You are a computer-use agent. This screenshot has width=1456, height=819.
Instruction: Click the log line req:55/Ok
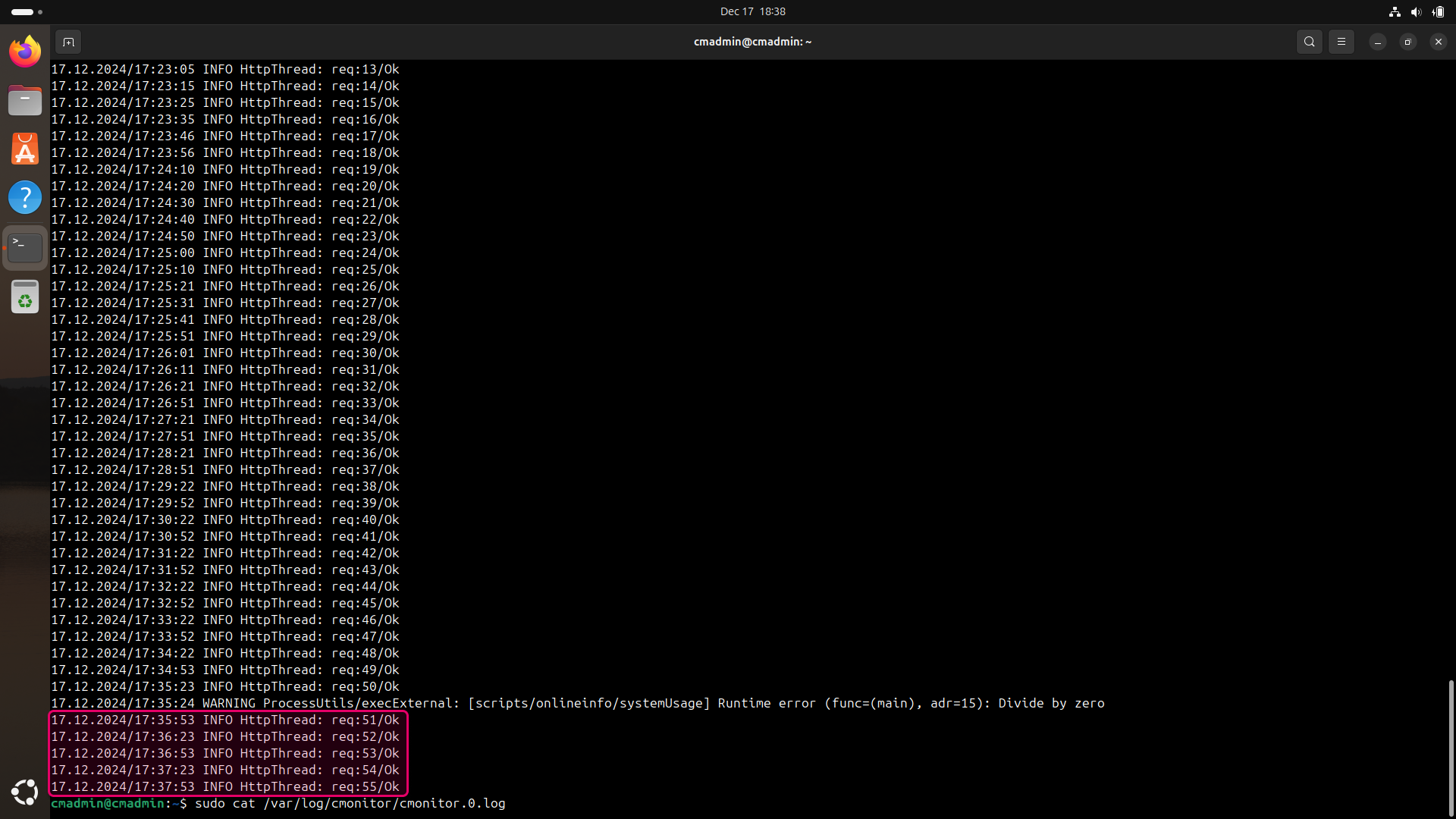coord(225,786)
